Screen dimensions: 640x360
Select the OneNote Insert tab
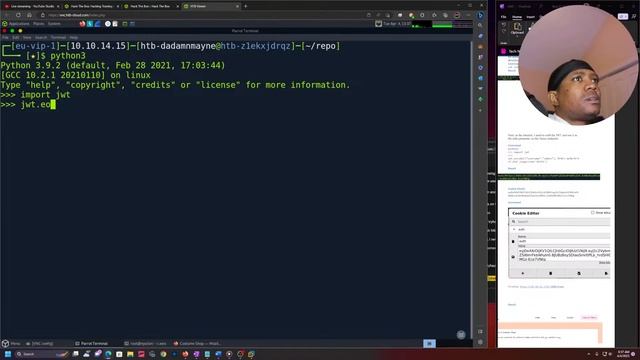point(530,17)
